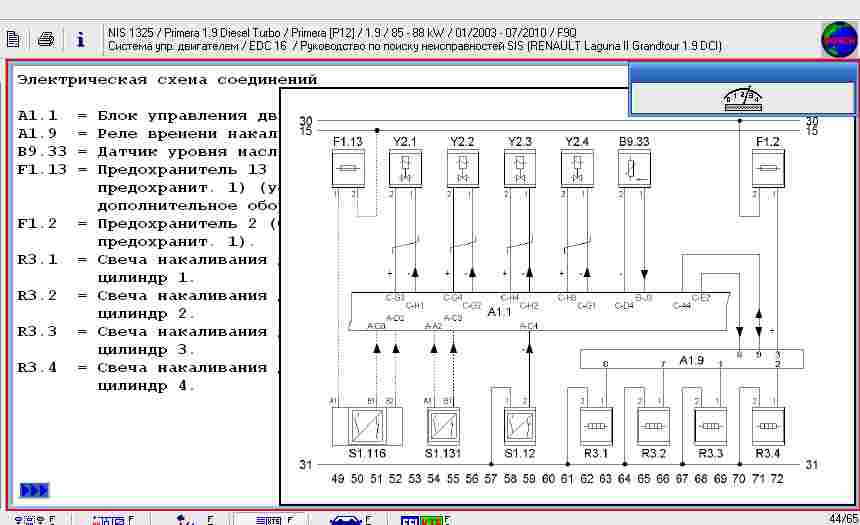860x525 pixels.
Task: Click the bottom bar document list icon
Action: point(269,520)
